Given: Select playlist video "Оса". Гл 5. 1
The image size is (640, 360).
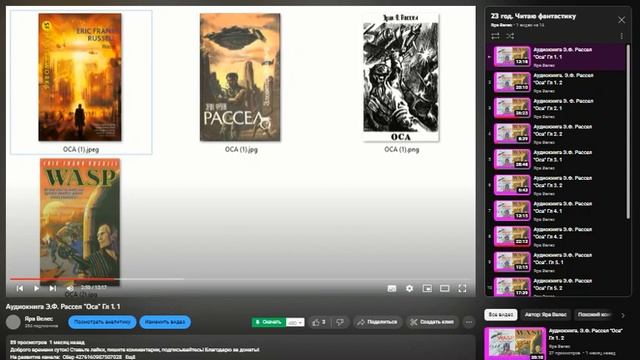Looking at the screenshot, I should click(x=556, y=262).
